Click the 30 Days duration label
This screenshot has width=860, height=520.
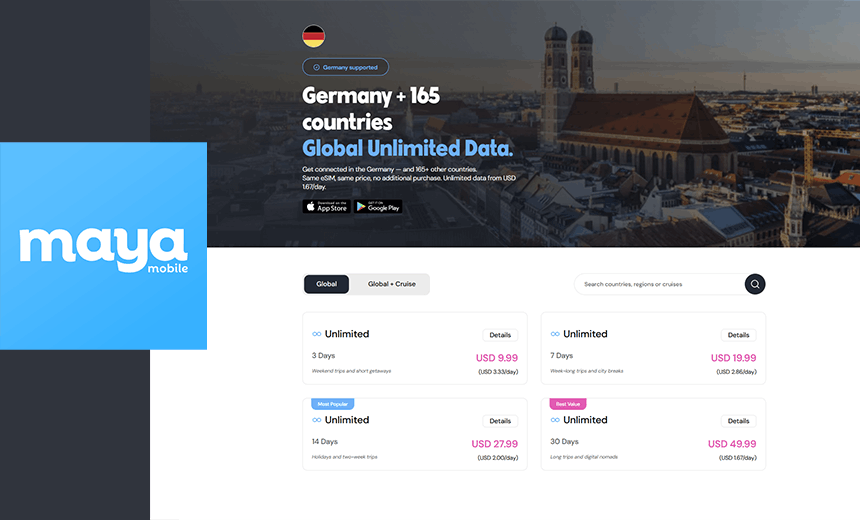(564, 442)
